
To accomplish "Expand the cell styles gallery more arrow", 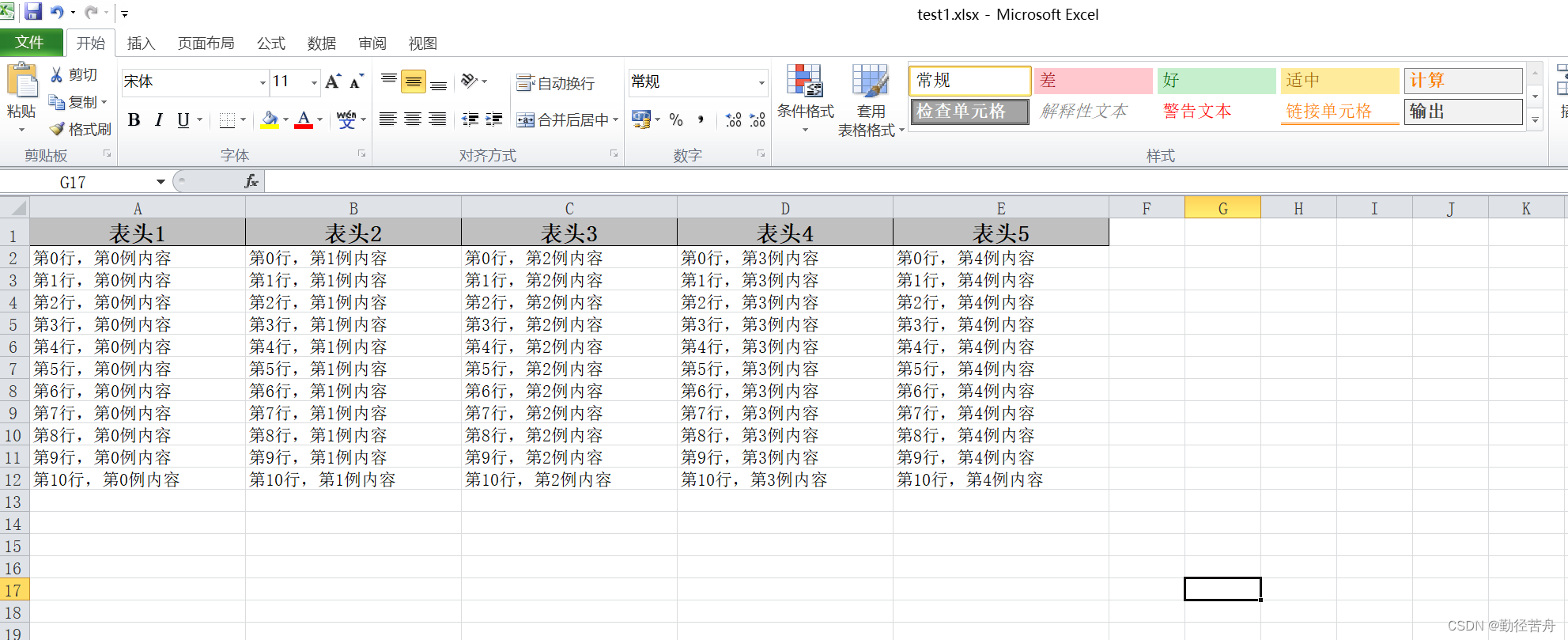I will (x=1535, y=120).
